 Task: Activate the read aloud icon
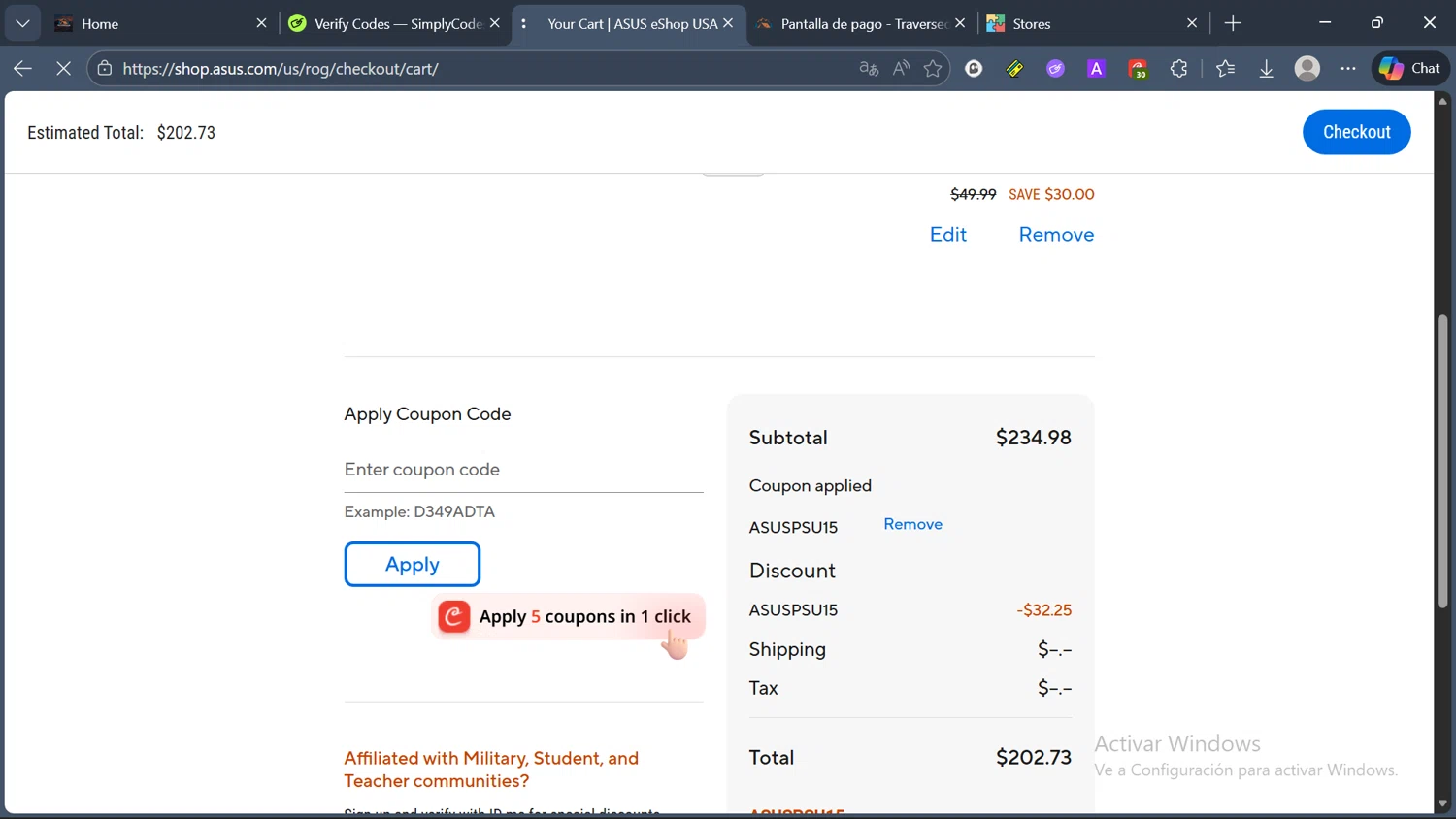point(901,68)
